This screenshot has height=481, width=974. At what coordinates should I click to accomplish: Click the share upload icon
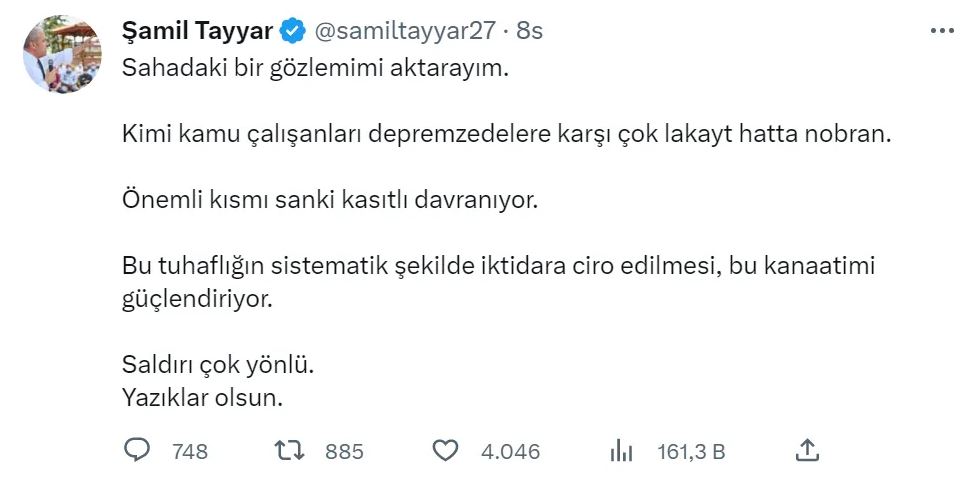tap(807, 450)
